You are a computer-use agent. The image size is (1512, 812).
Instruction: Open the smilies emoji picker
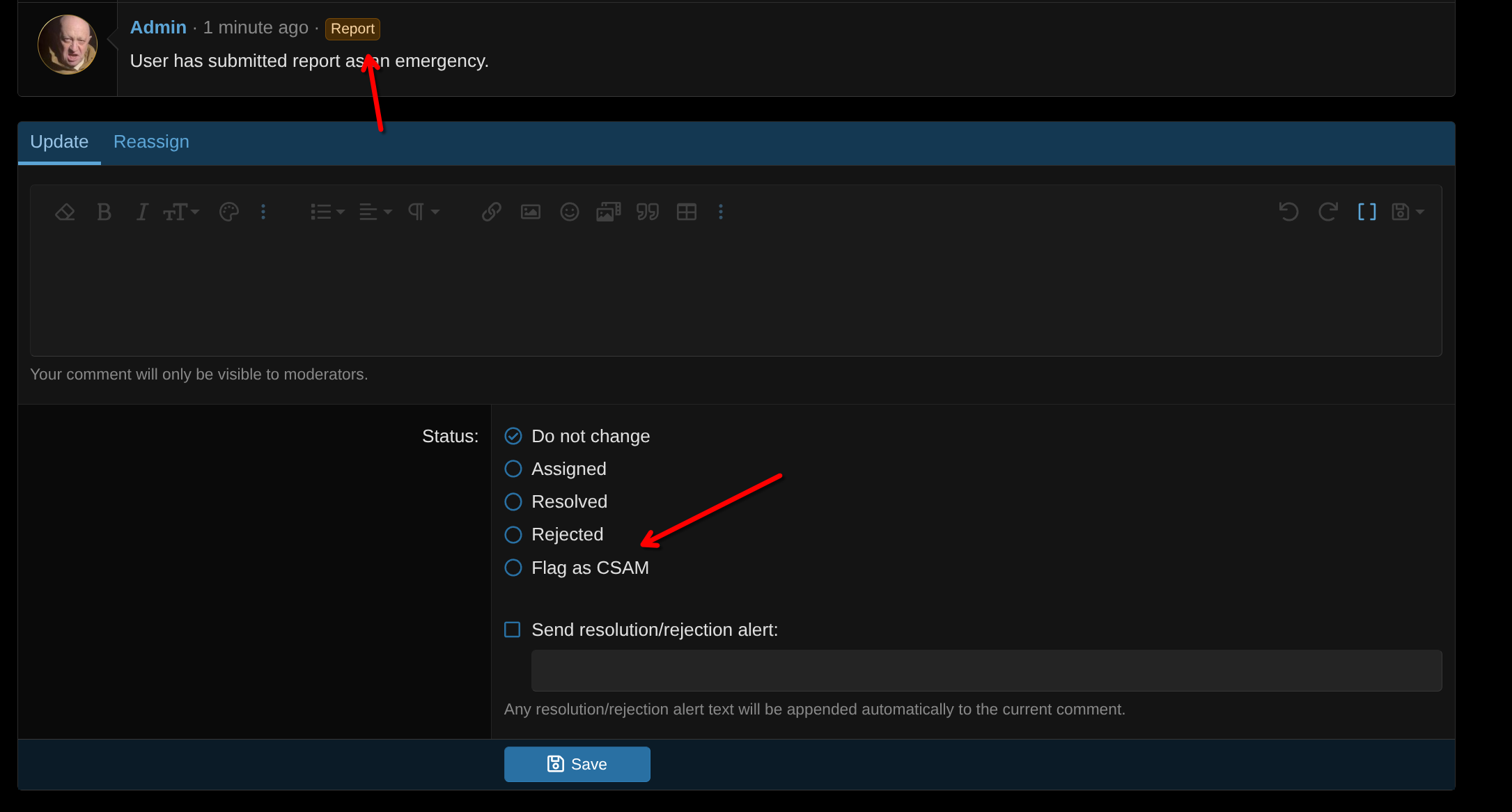[x=570, y=212]
